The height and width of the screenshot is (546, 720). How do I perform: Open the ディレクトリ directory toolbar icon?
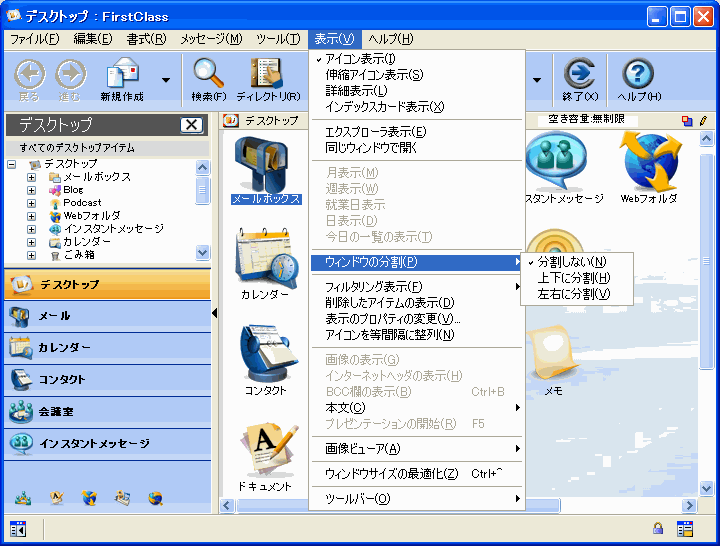[x=266, y=73]
